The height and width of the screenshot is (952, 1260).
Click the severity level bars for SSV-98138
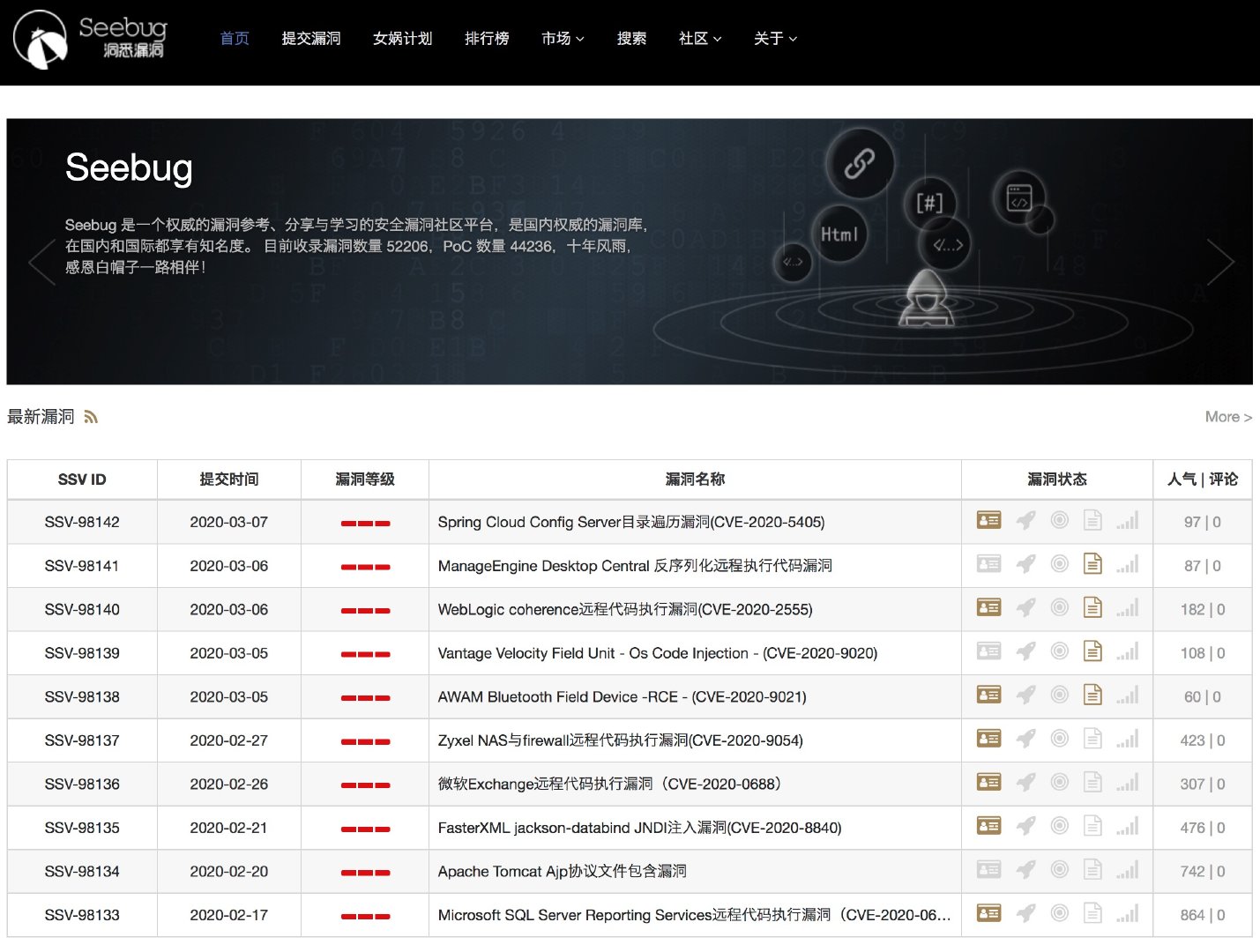point(364,696)
